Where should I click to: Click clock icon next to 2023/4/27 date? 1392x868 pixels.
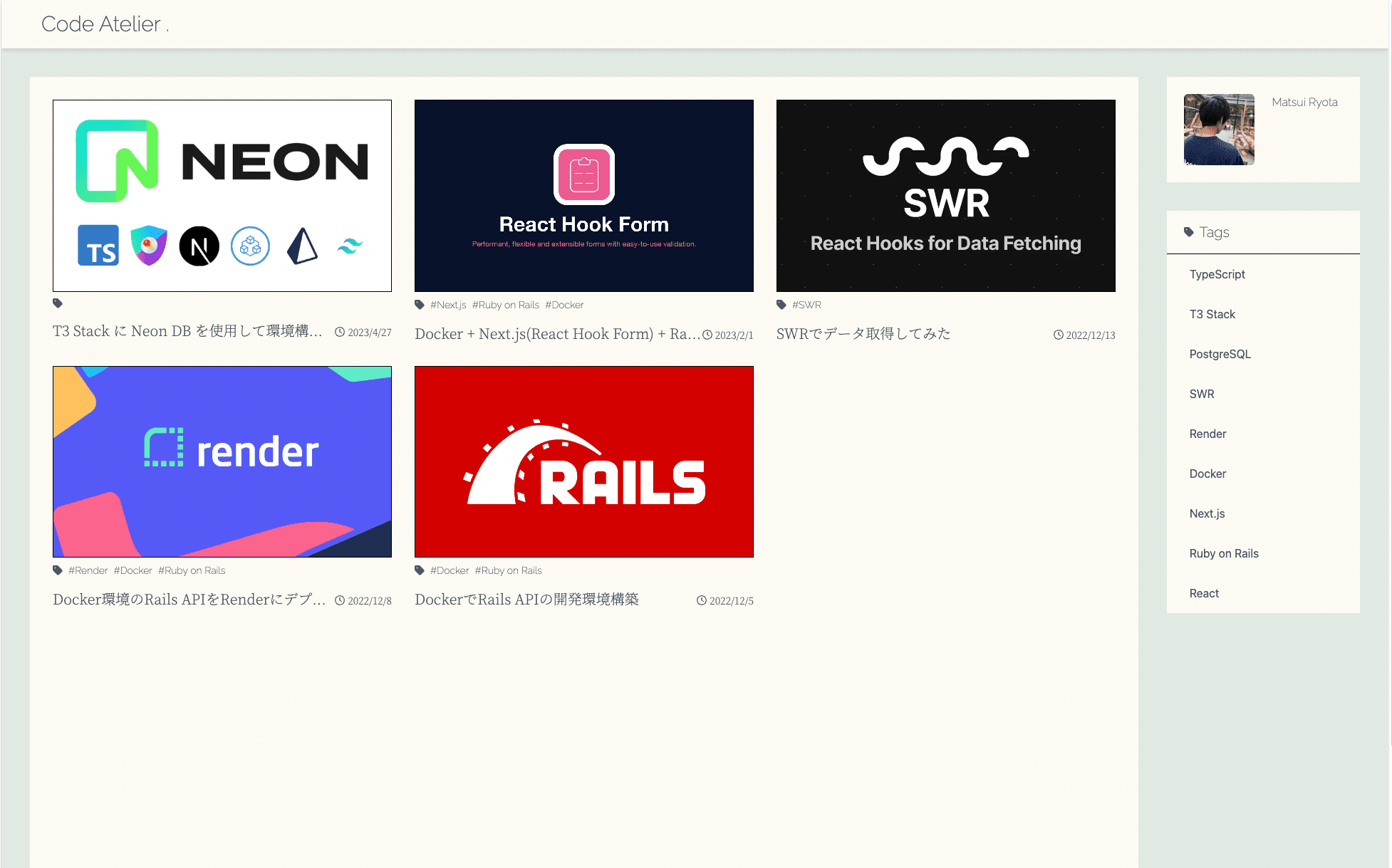point(340,332)
